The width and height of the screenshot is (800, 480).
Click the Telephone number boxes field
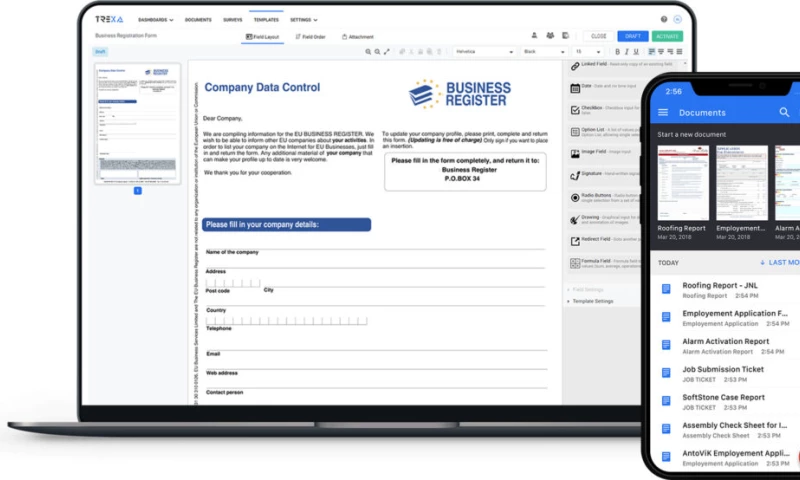pos(286,321)
